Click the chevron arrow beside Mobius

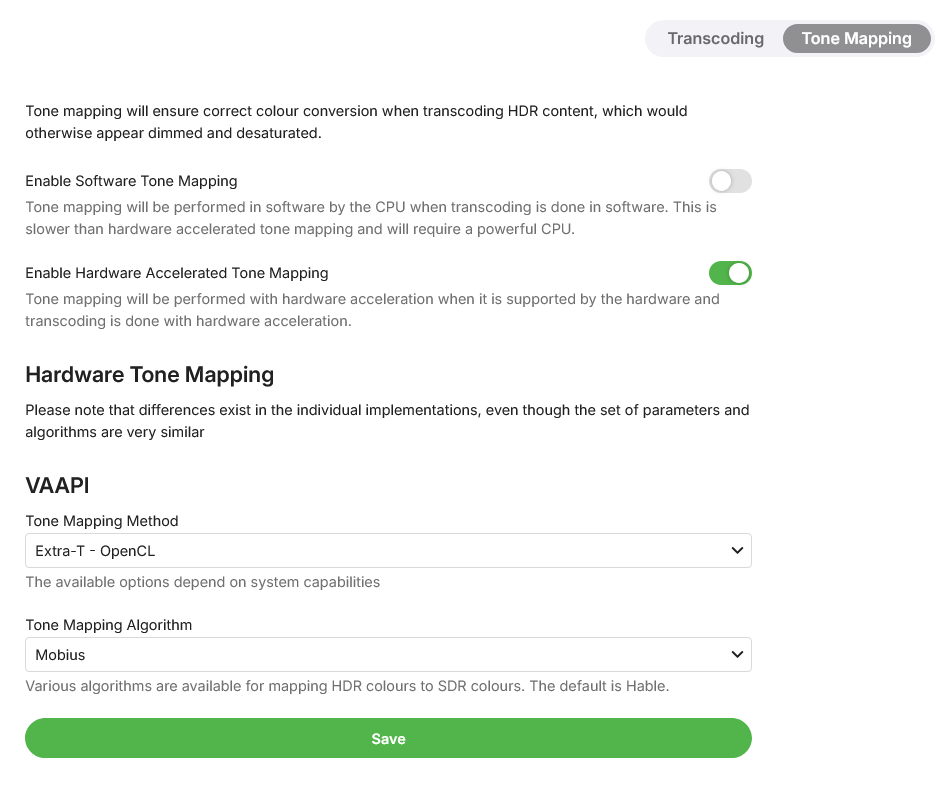click(737, 655)
